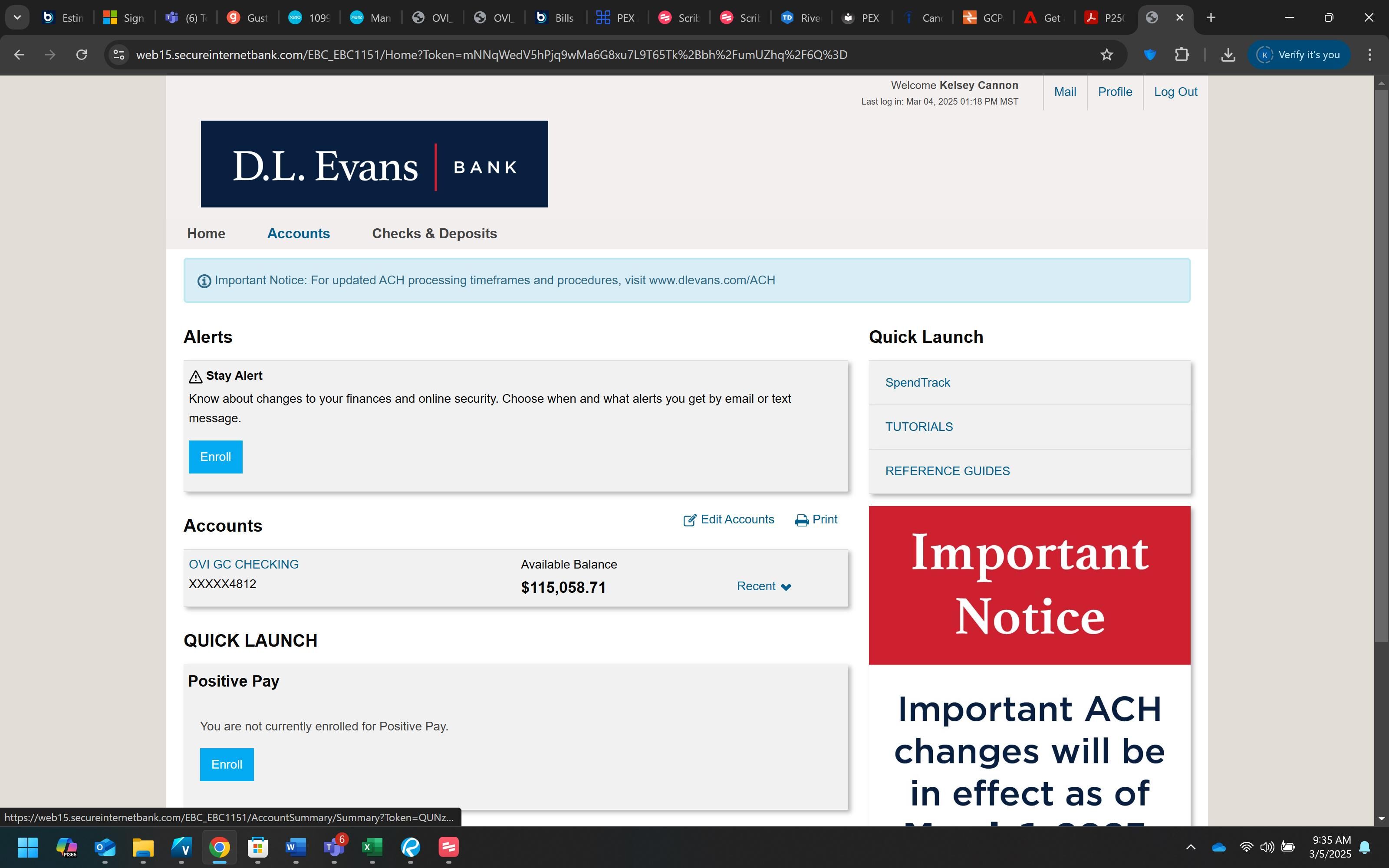Image resolution: width=1389 pixels, height=868 pixels.
Task: Bookmark this page with the star icon
Action: pyautogui.click(x=1106, y=55)
